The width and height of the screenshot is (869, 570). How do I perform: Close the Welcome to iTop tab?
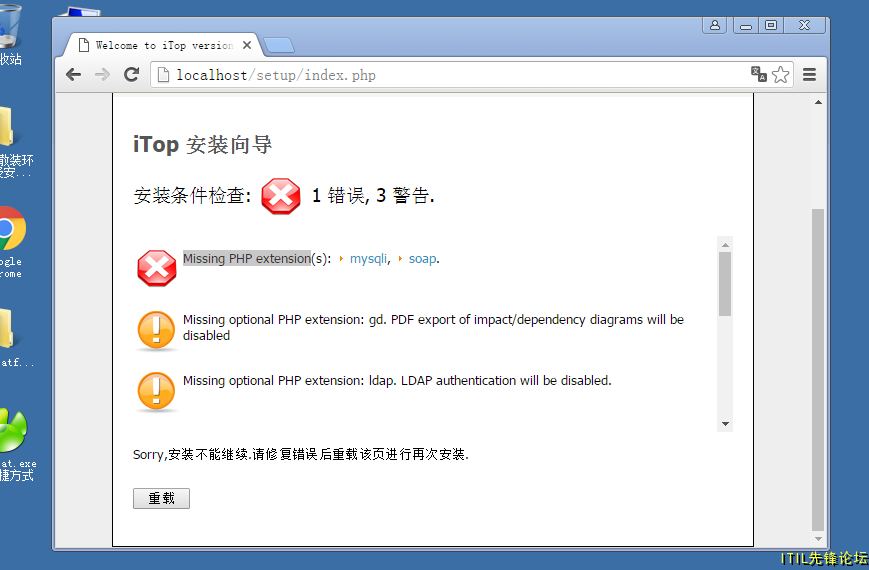click(x=247, y=45)
